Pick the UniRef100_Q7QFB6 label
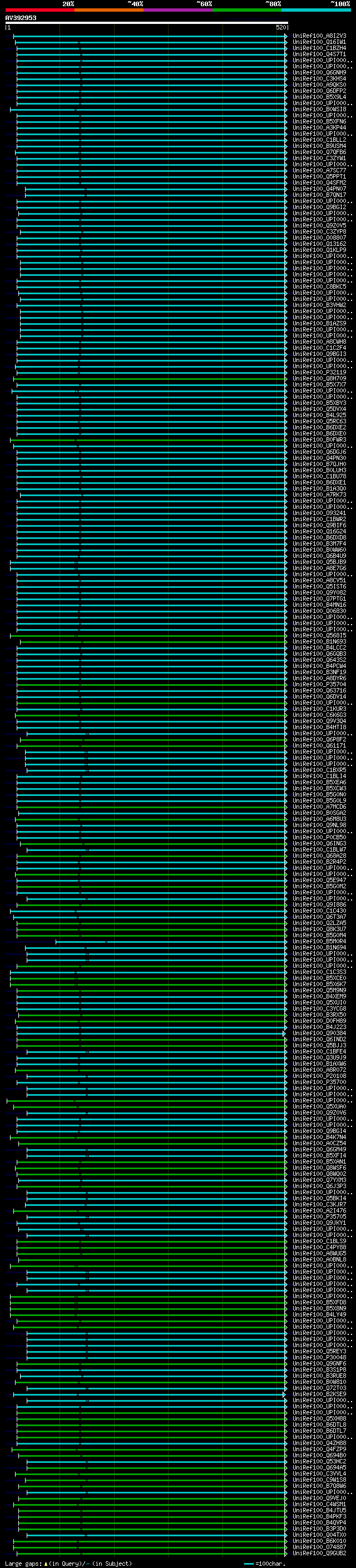 pyautogui.click(x=319, y=152)
